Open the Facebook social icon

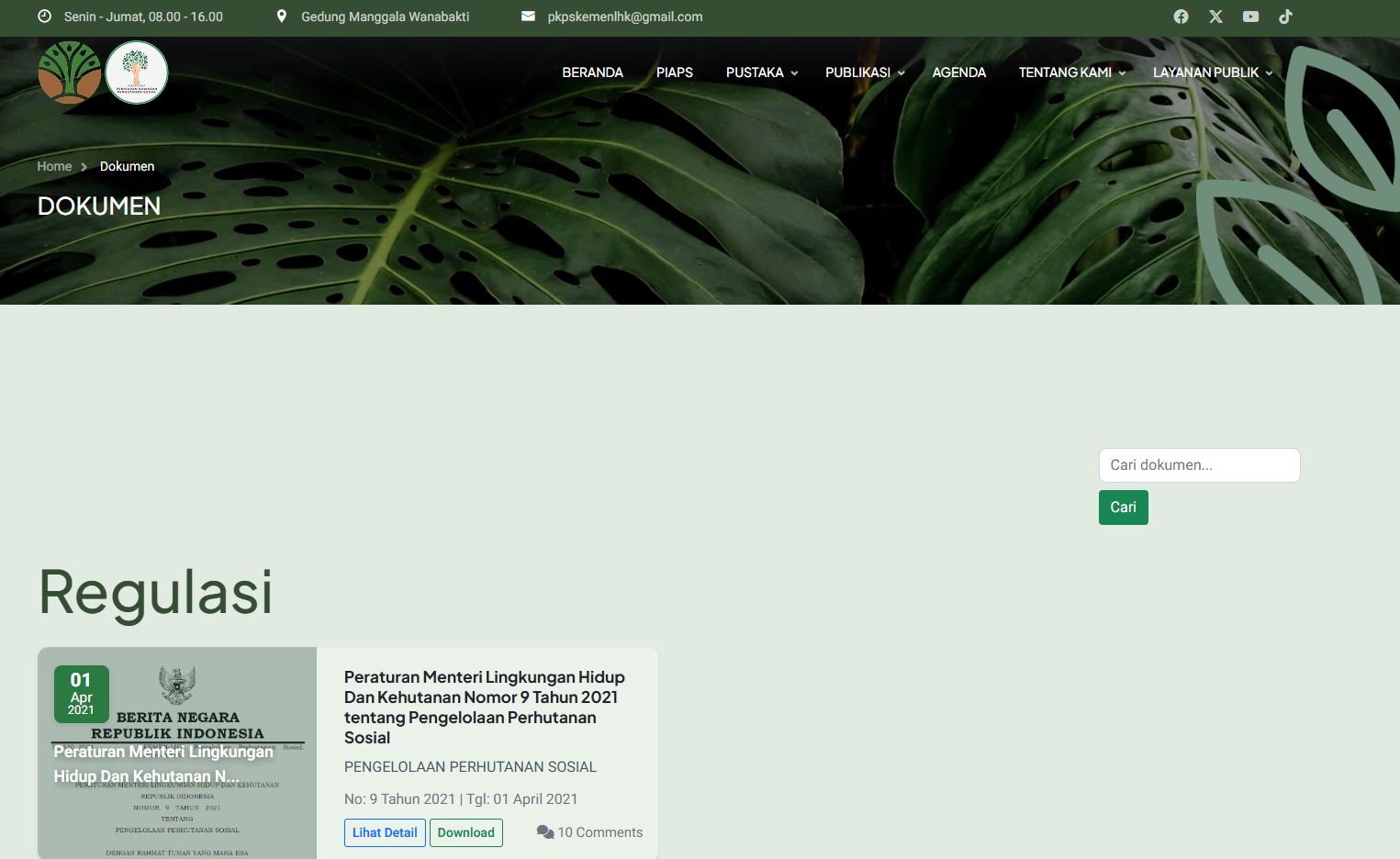pos(1181,17)
